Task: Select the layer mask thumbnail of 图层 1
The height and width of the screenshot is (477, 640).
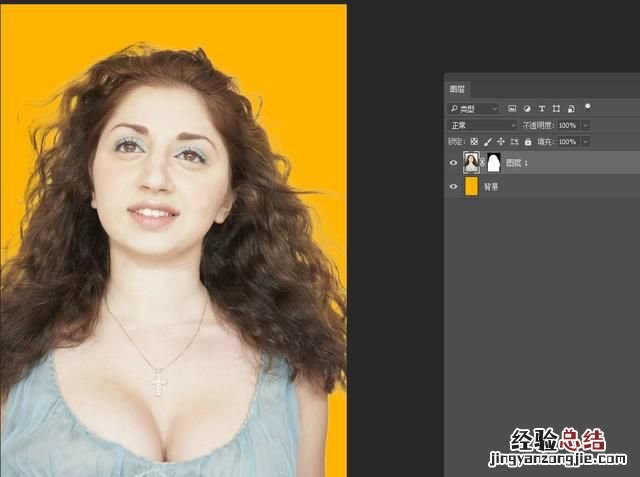Action: [x=494, y=162]
